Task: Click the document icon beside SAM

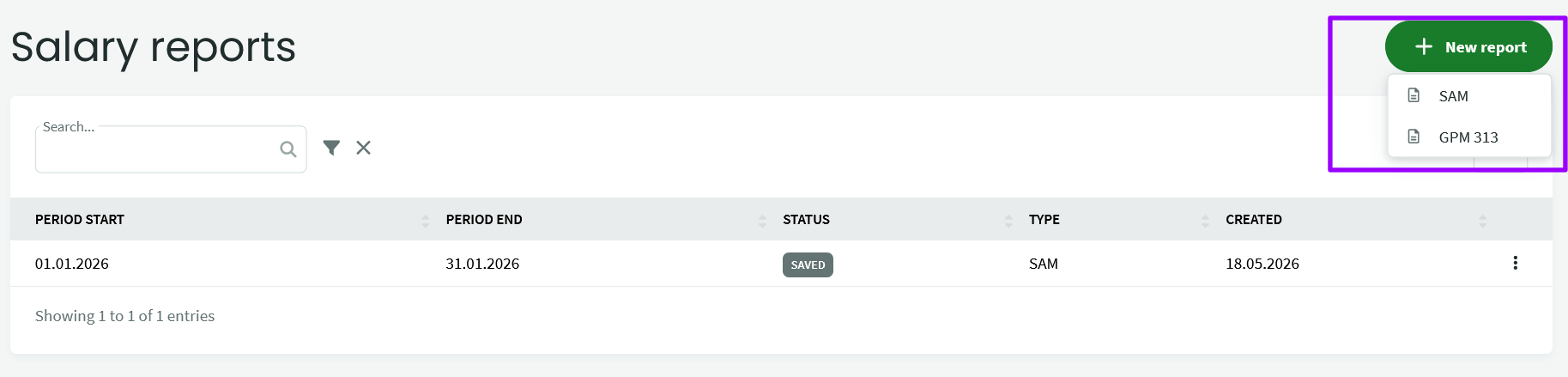Action: pyautogui.click(x=1414, y=95)
